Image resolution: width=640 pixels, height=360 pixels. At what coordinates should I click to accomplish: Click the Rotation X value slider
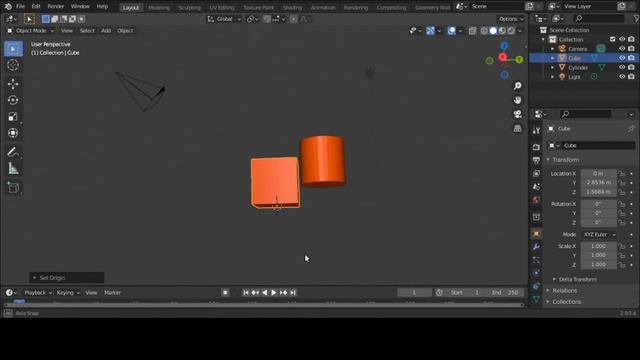coord(599,204)
